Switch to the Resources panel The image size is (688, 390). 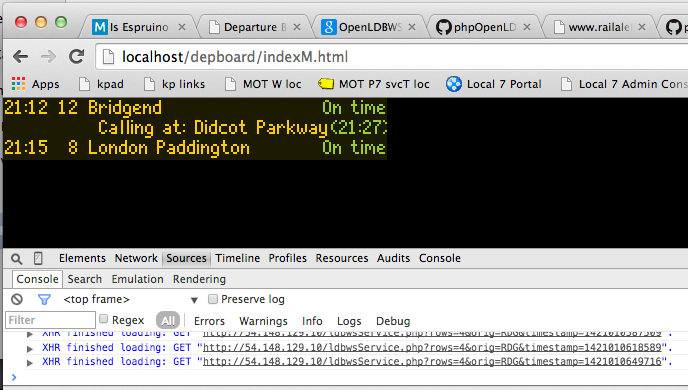(x=342, y=258)
